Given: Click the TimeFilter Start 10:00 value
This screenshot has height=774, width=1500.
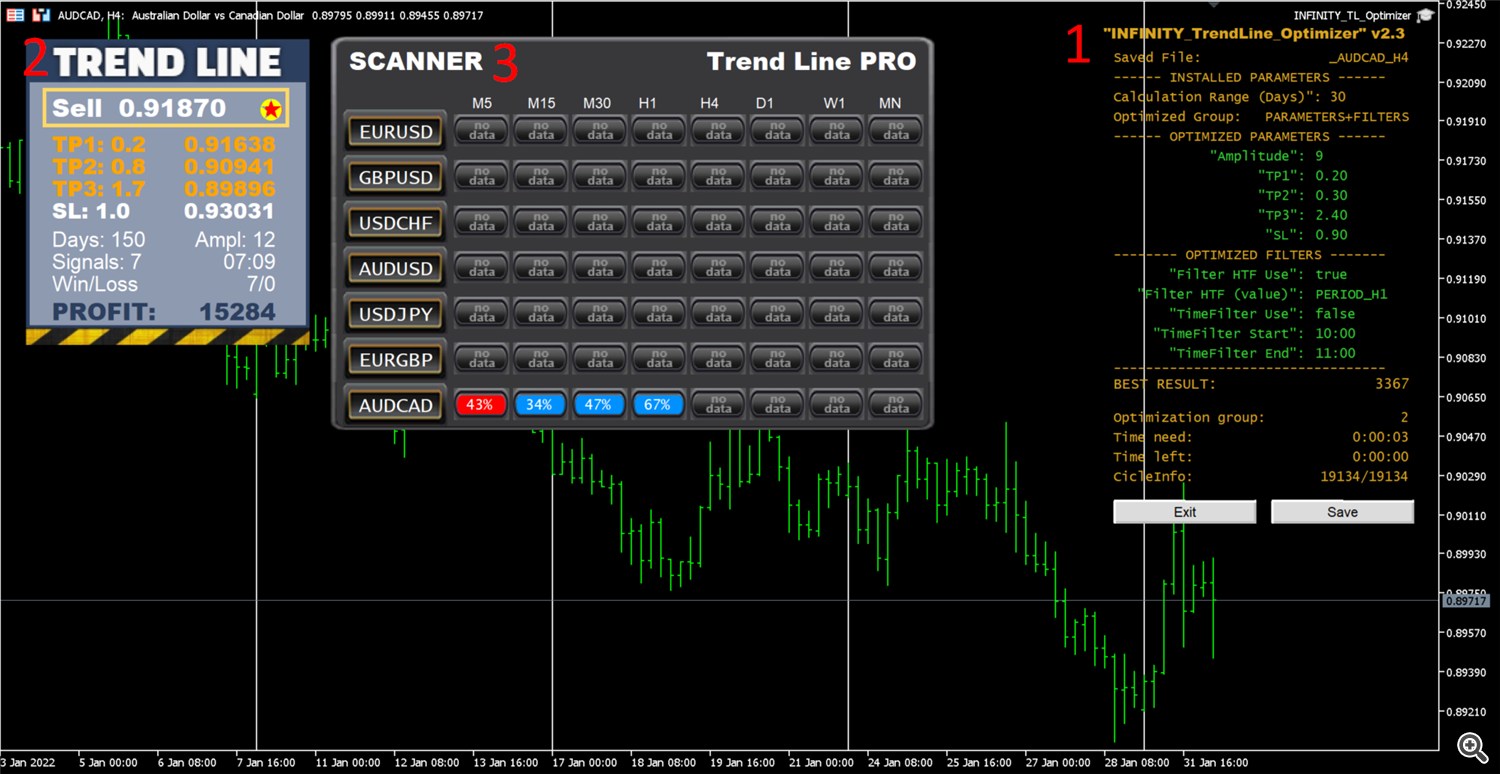Looking at the screenshot, I should click(1336, 334).
